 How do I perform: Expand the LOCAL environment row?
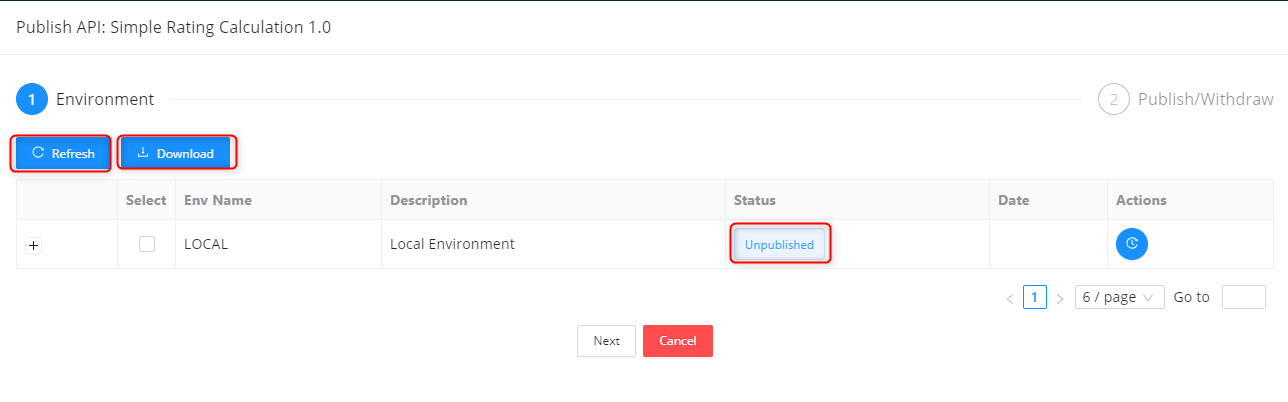click(x=33, y=245)
